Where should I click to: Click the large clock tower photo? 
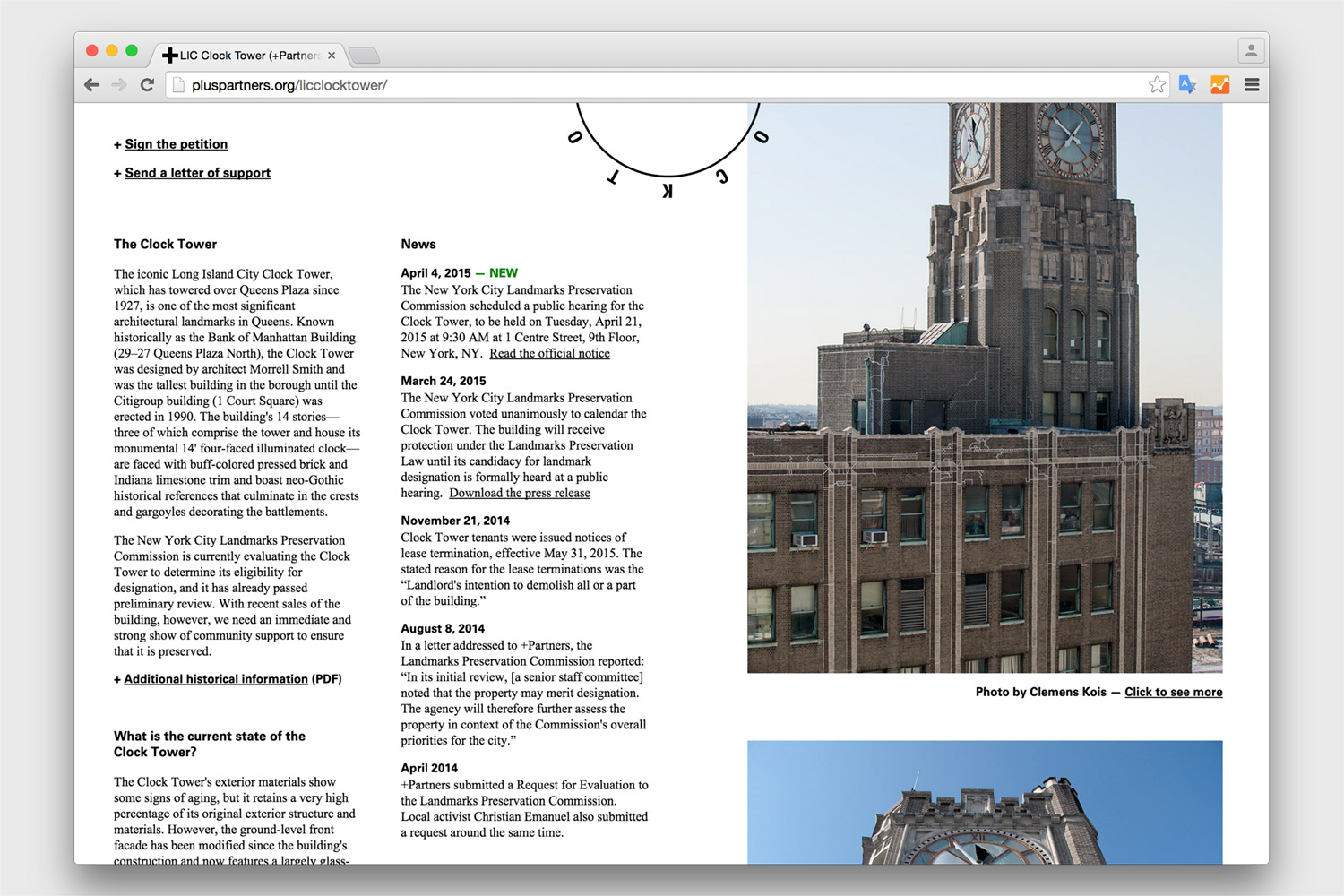[x=985, y=387]
